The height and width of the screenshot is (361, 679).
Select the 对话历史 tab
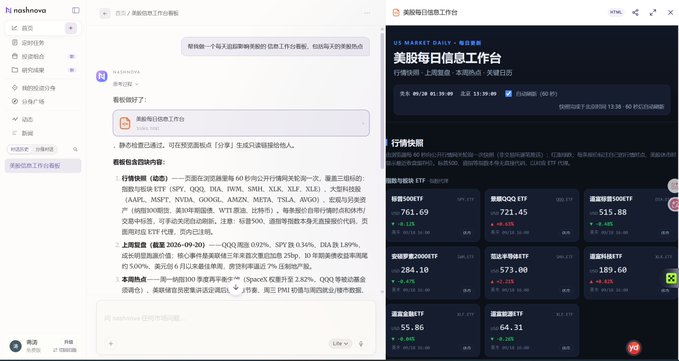pyautogui.click(x=19, y=149)
